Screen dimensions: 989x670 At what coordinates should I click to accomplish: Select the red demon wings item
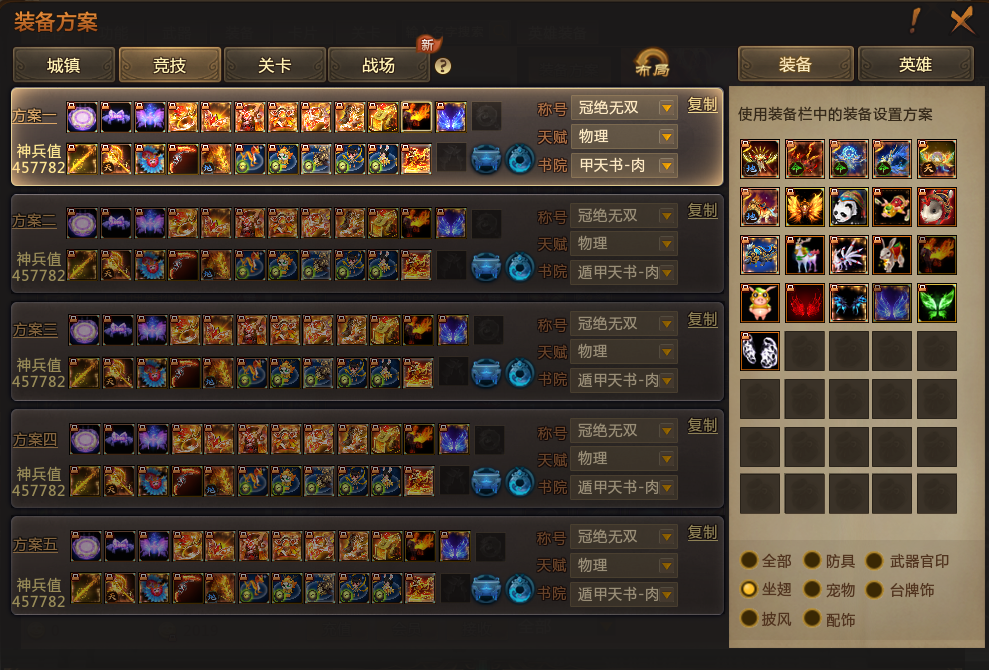(x=804, y=303)
